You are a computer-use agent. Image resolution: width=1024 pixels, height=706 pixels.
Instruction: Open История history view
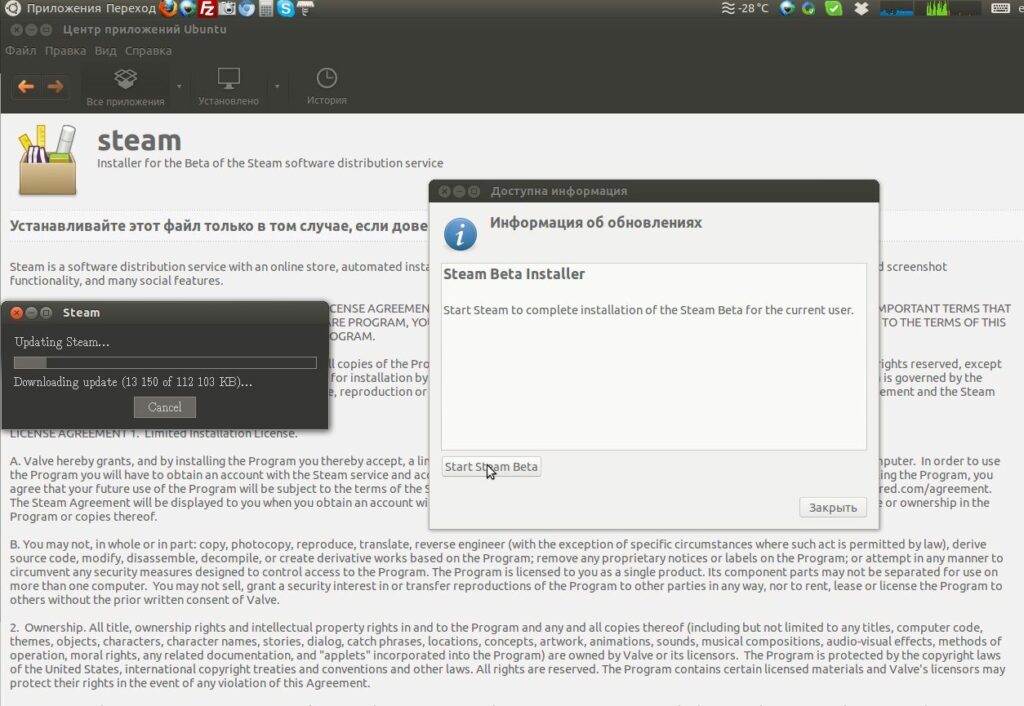click(x=327, y=87)
